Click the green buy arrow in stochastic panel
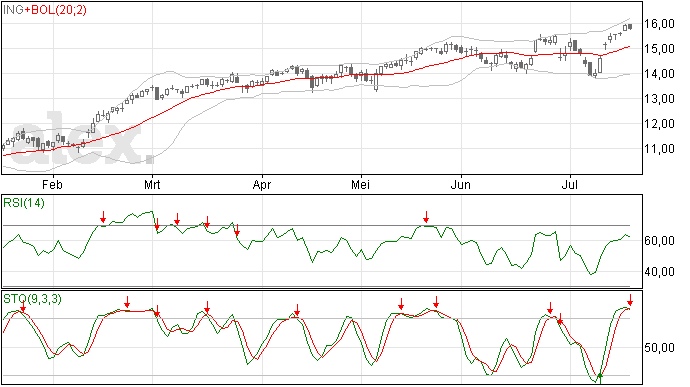The image size is (690, 387). [599, 377]
